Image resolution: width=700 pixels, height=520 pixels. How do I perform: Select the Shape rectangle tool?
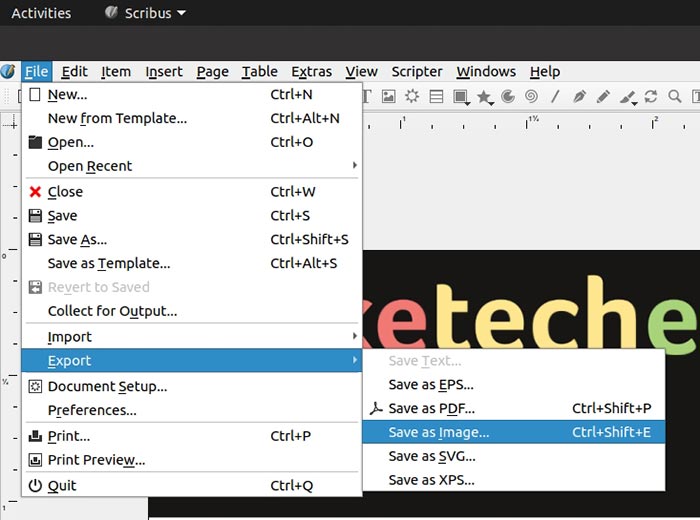[459, 96]
